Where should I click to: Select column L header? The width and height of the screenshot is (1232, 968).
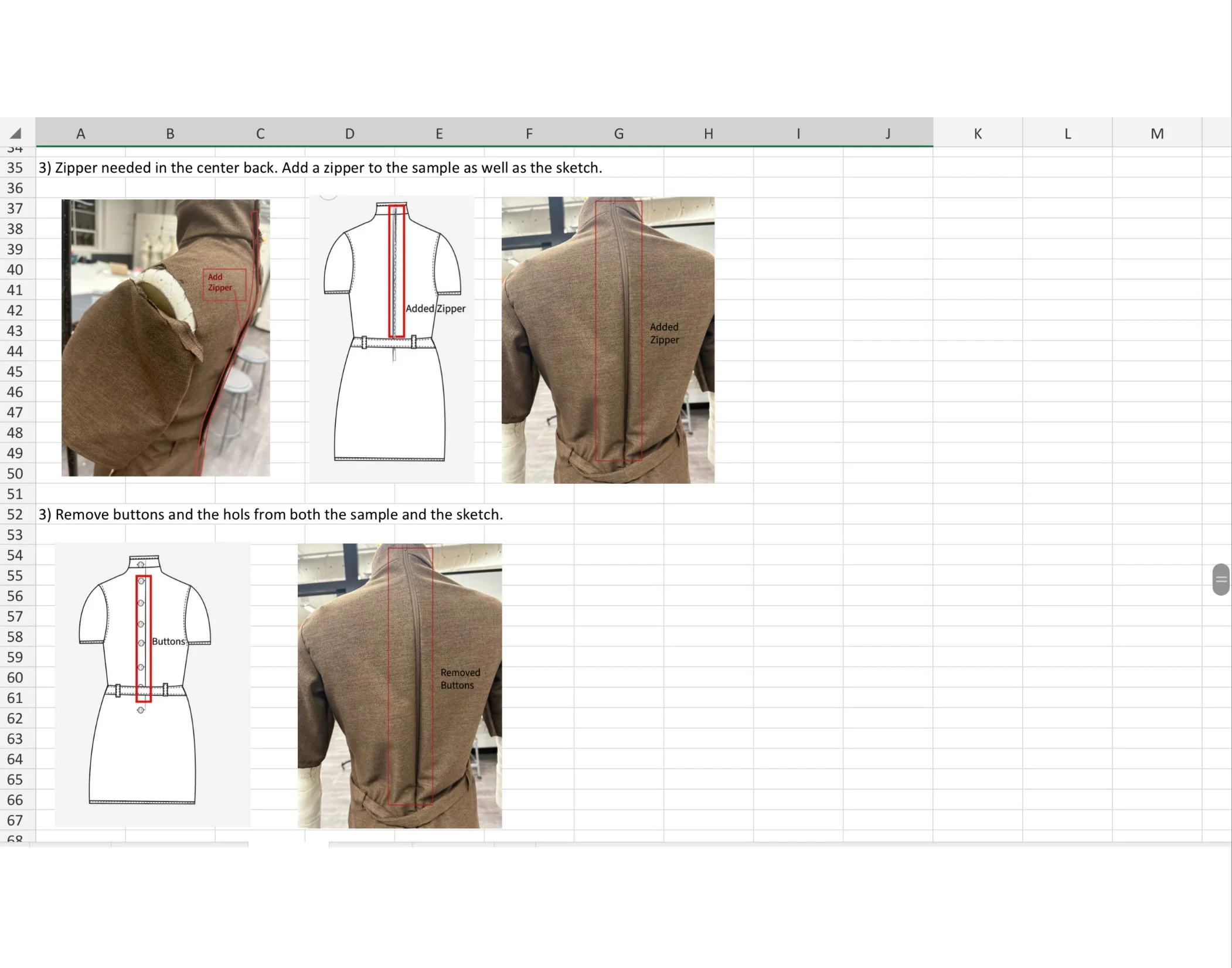[x=1067, y=134]
